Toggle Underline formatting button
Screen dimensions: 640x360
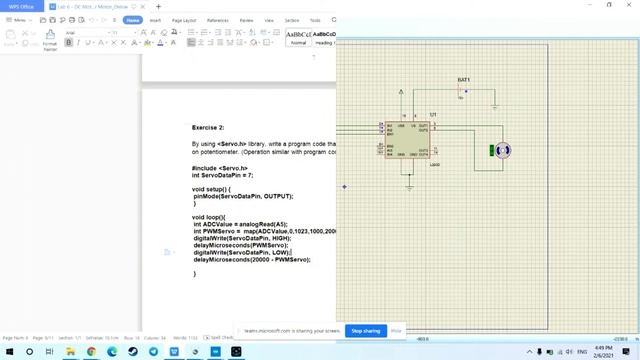pyautogui.click(x=87, y=42)
